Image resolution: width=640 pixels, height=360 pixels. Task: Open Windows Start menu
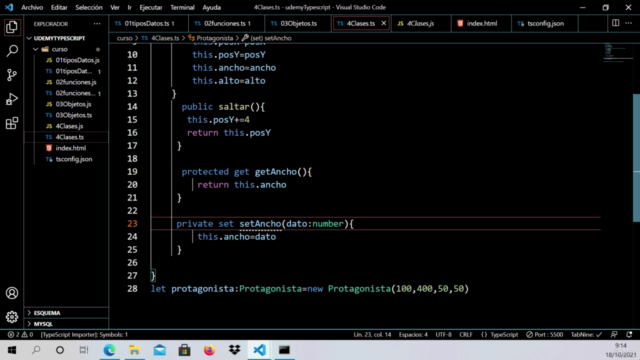point(12,350)
